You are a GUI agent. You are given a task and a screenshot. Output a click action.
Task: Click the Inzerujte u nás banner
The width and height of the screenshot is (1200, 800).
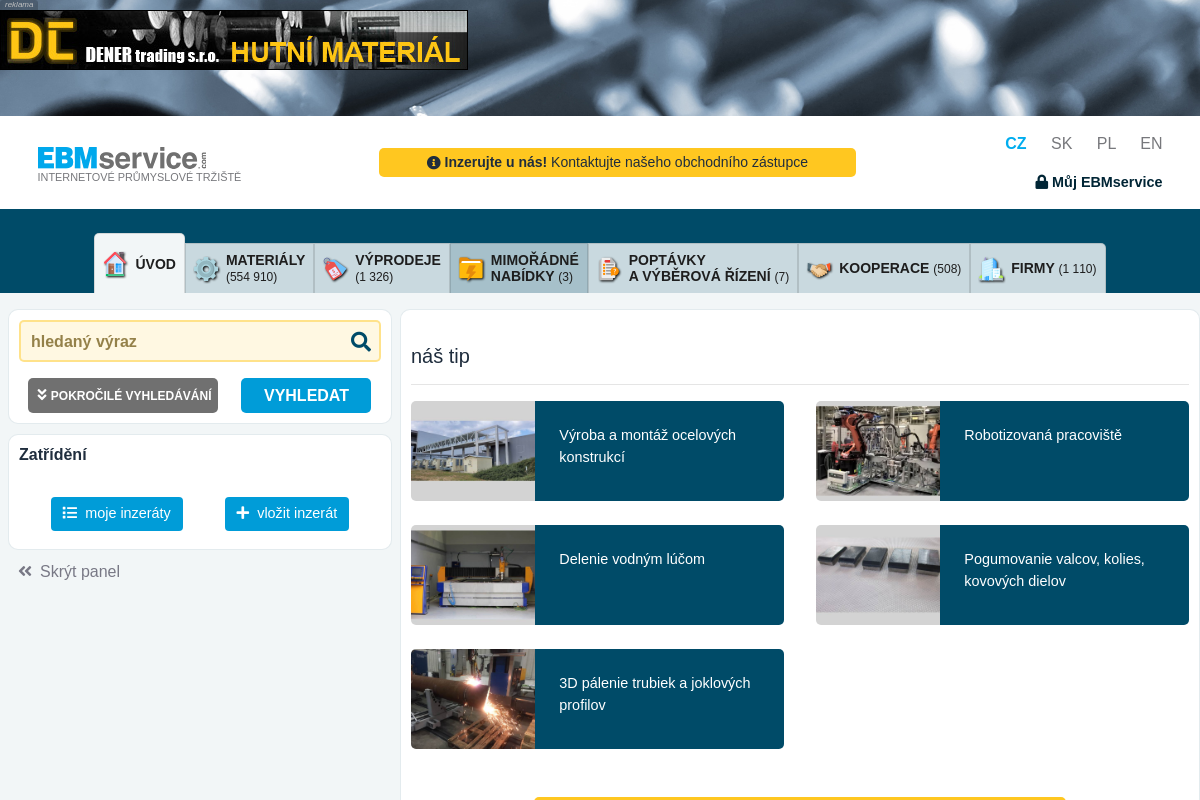(617, 162)
